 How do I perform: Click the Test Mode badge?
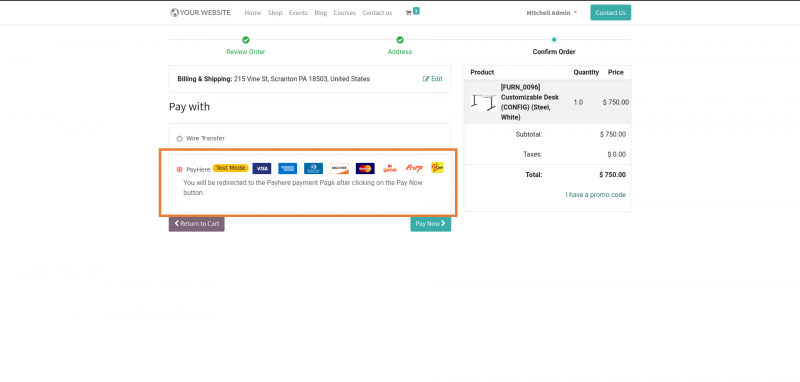point(231,168)
